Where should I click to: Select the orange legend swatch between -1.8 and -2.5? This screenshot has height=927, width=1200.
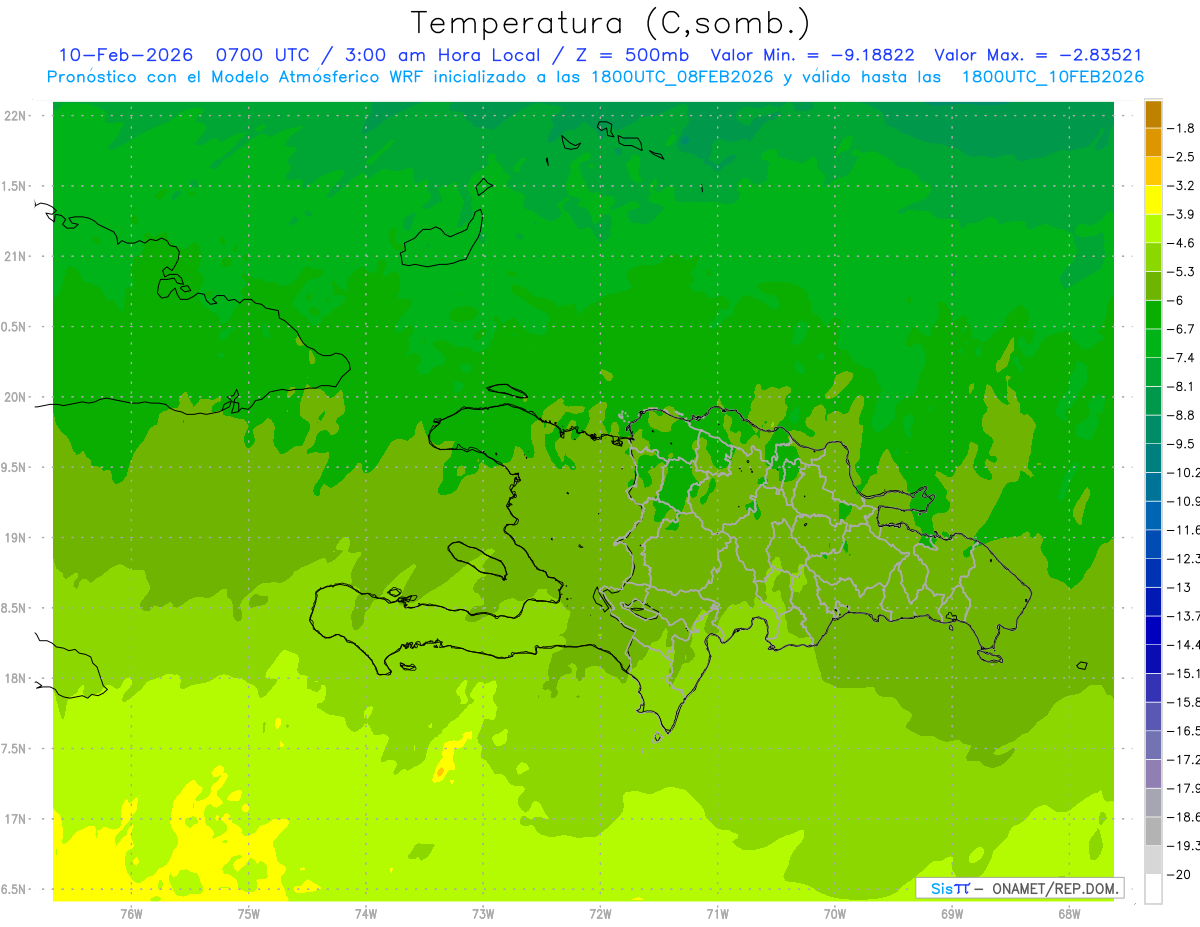click(1153, 143)
